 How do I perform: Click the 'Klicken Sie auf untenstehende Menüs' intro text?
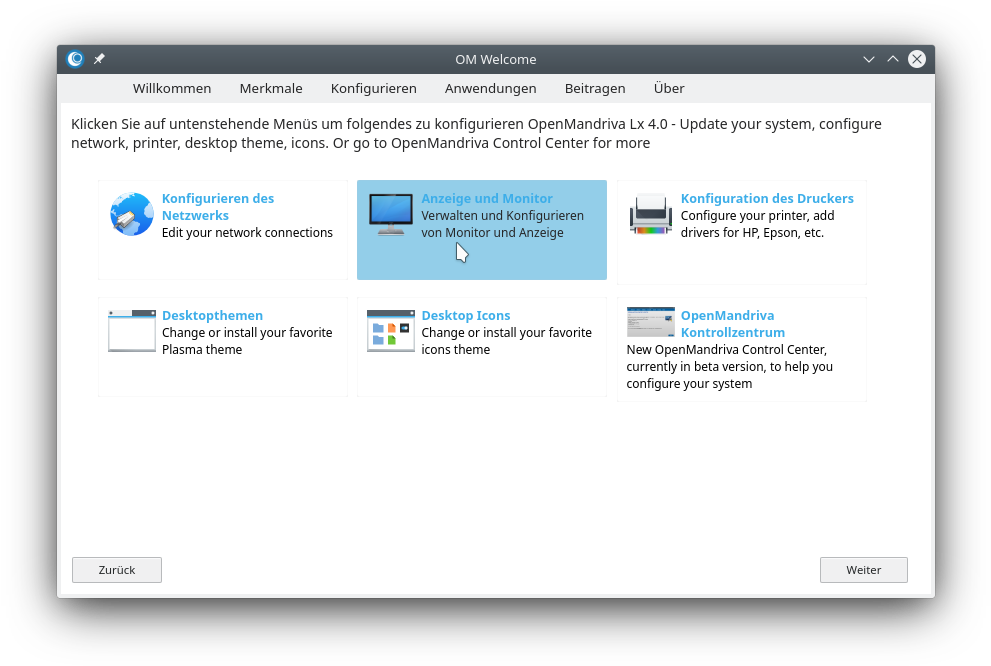[x=476, y=133]
